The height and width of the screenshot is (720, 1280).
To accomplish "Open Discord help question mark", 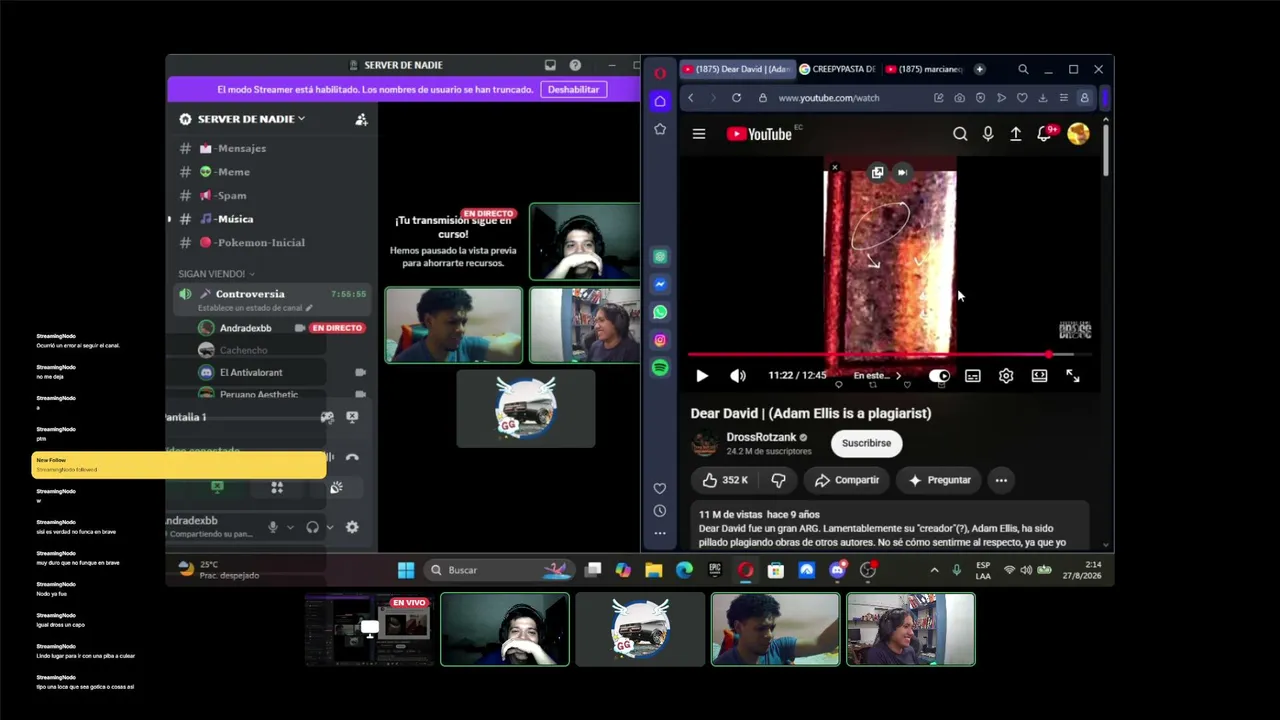I will tap(575, 65).
